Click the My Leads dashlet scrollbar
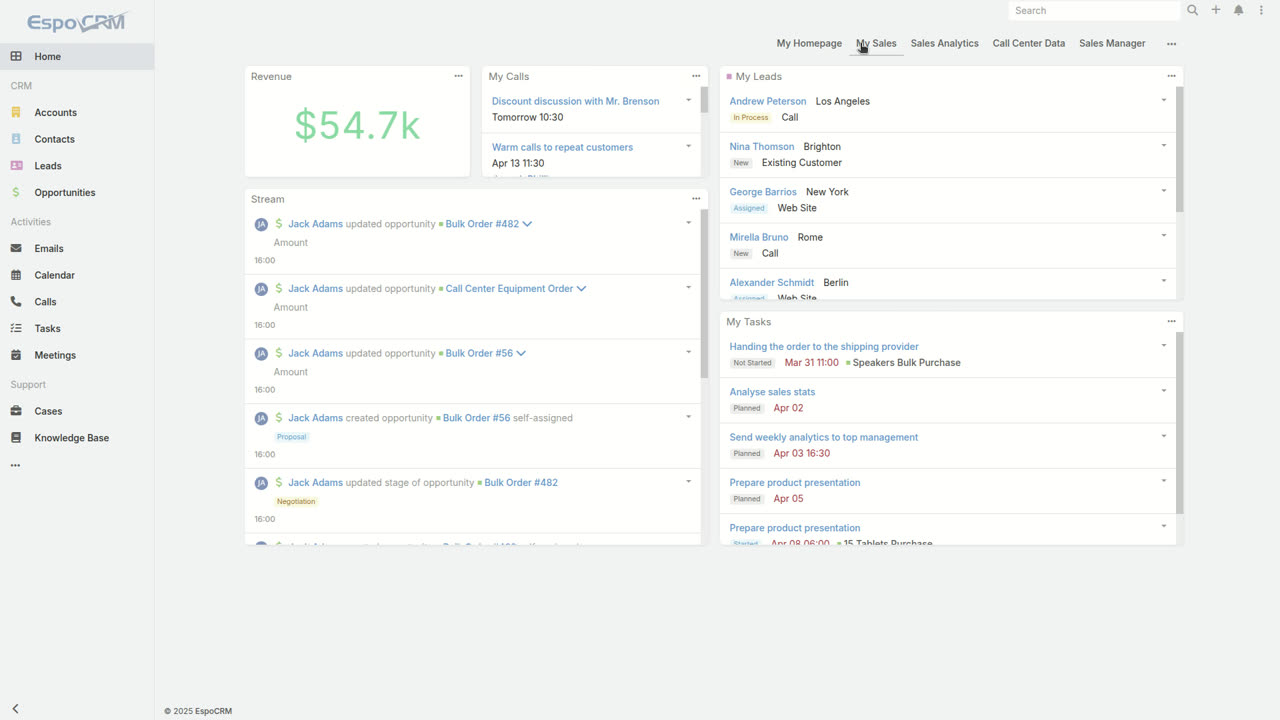The height and width of the screenshot is (720, 1280). coord(1180,150)
